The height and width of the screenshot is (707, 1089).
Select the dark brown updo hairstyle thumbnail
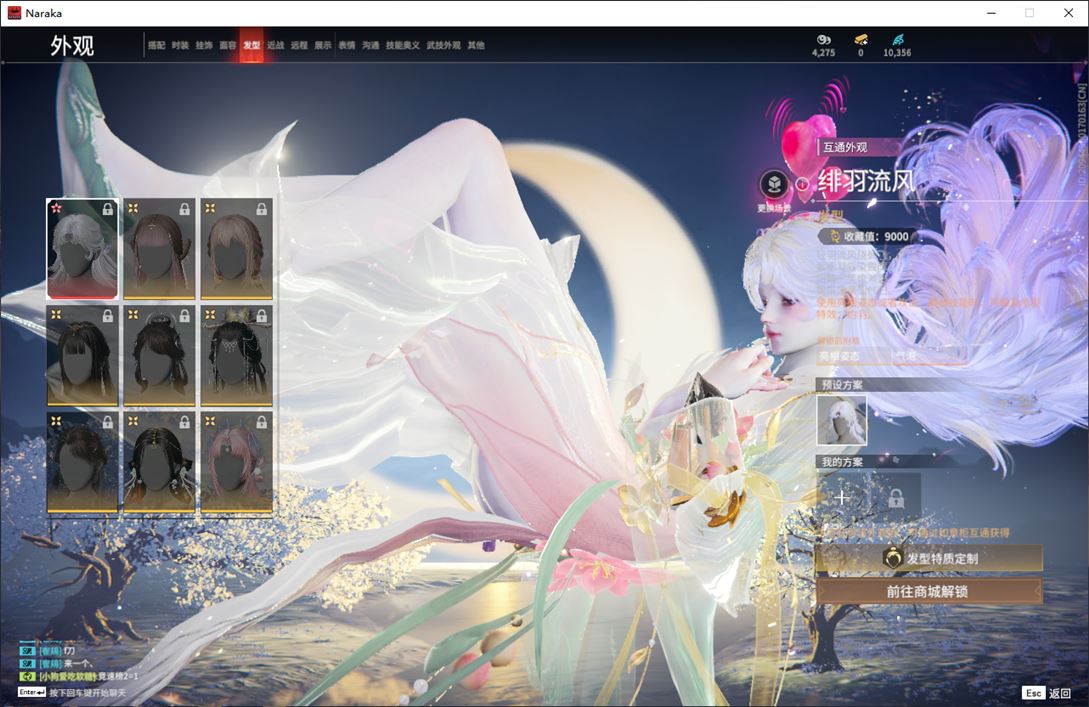[x=82, y=463]
